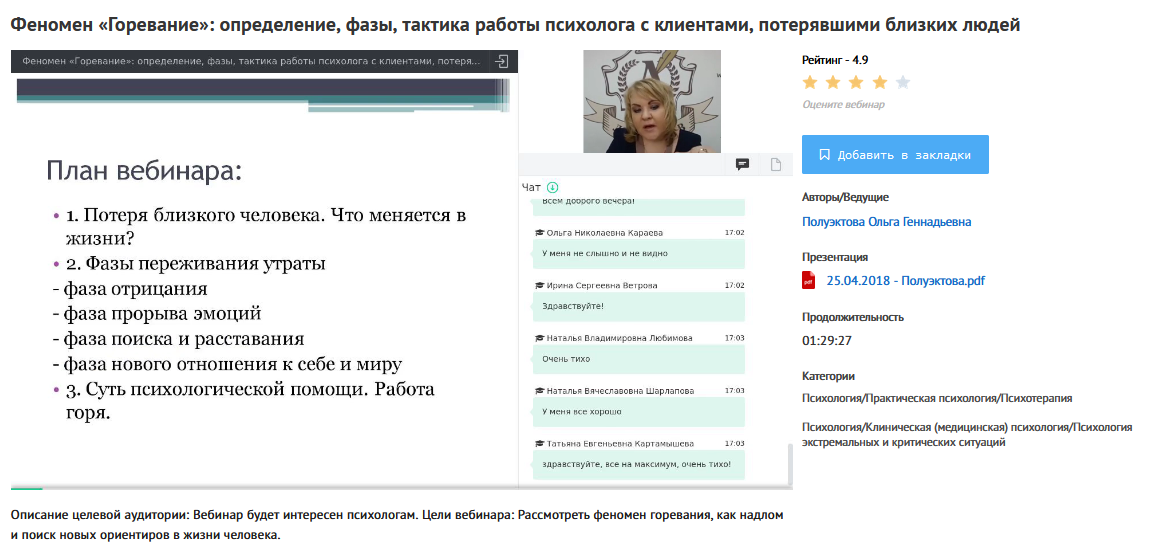
Task: Rate webinar with the second star
Action: (833, 82)
